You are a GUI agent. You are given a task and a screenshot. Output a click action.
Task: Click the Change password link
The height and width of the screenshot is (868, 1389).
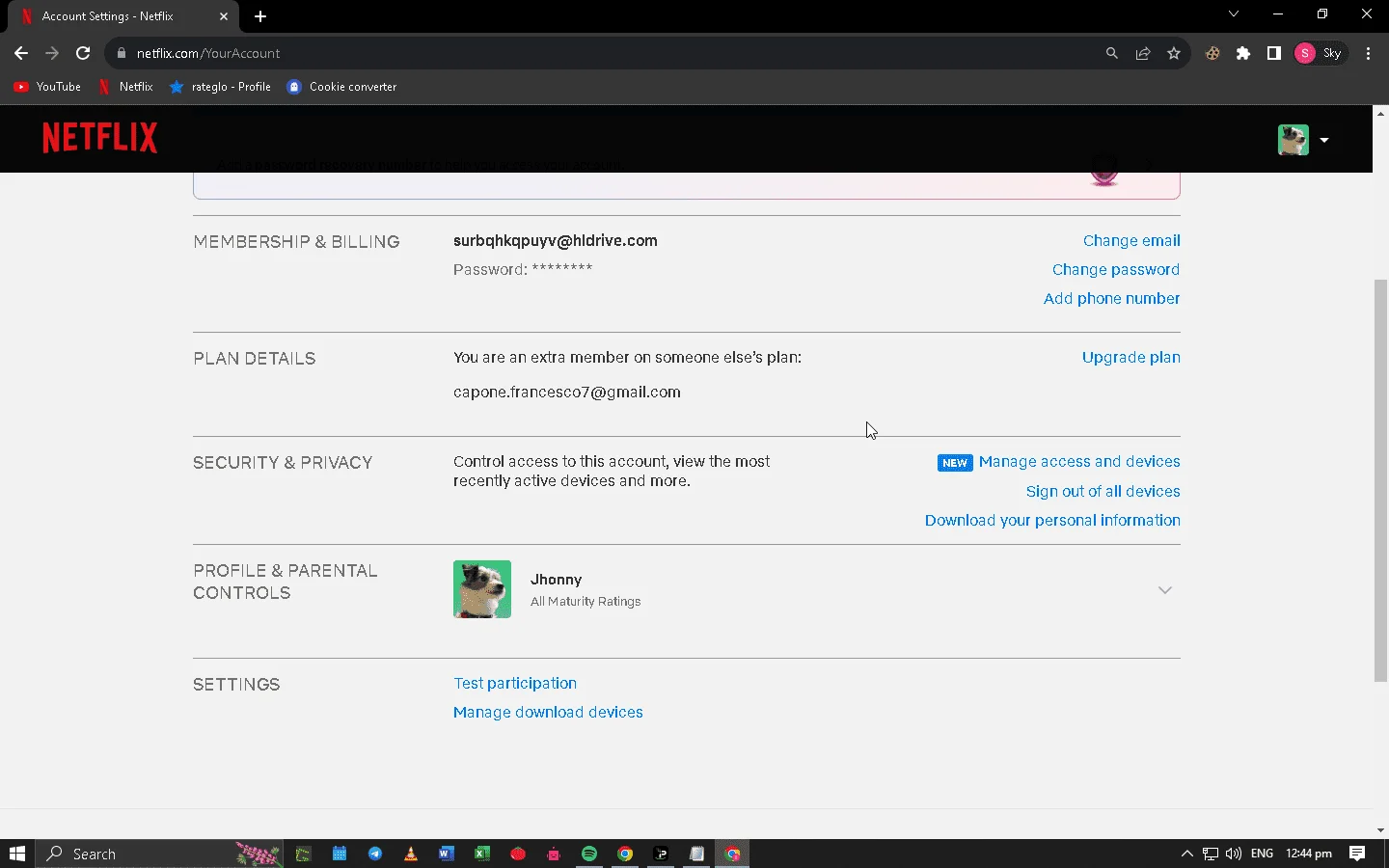[x=1116, y=270]
